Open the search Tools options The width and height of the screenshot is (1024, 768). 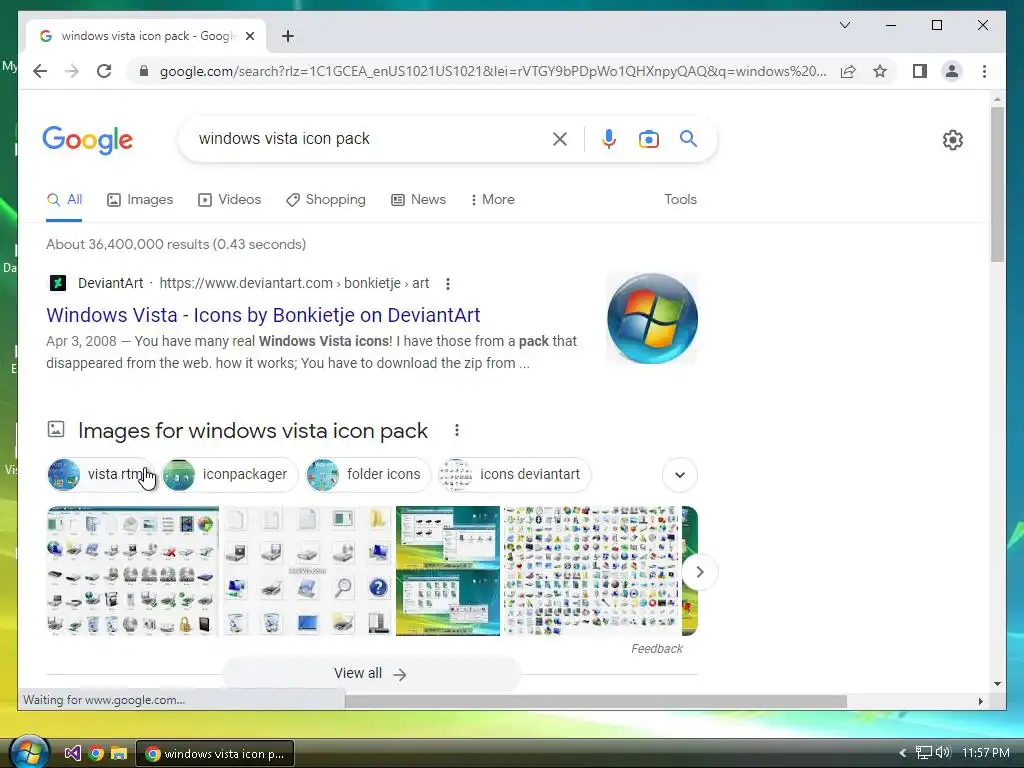pyautogui.click(x=680, y=200)
